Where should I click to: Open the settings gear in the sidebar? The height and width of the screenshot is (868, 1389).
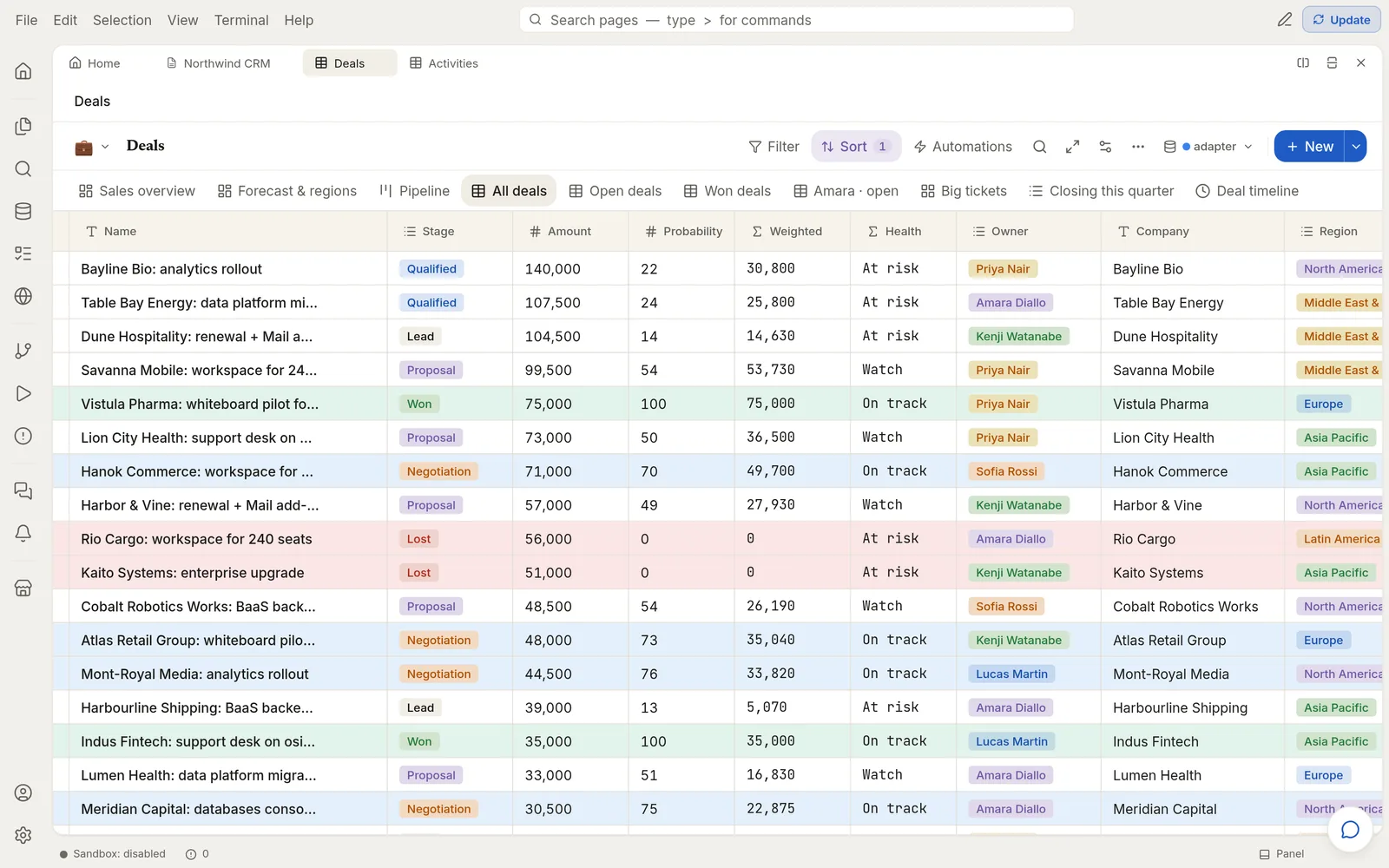[23, 835]
